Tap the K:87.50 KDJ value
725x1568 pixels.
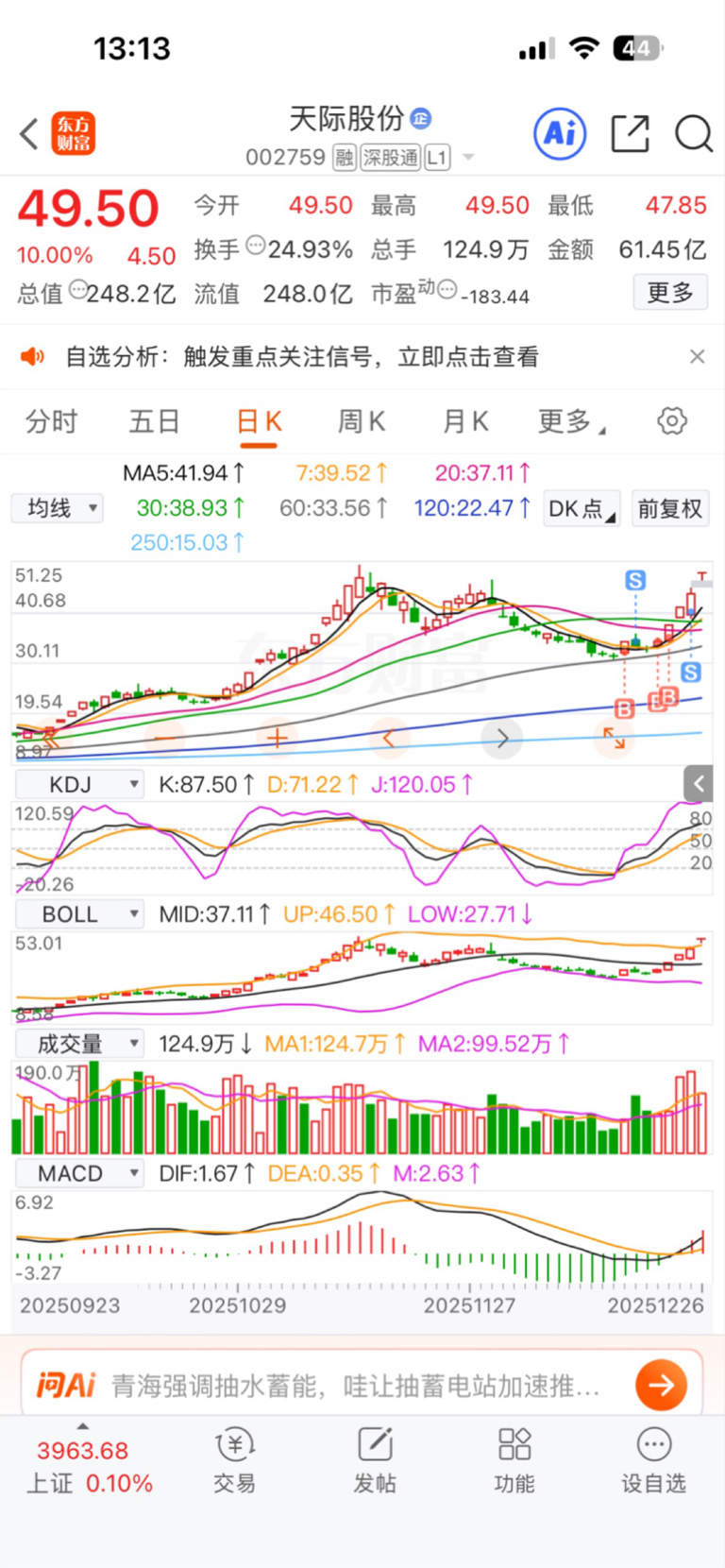point(207,784)
